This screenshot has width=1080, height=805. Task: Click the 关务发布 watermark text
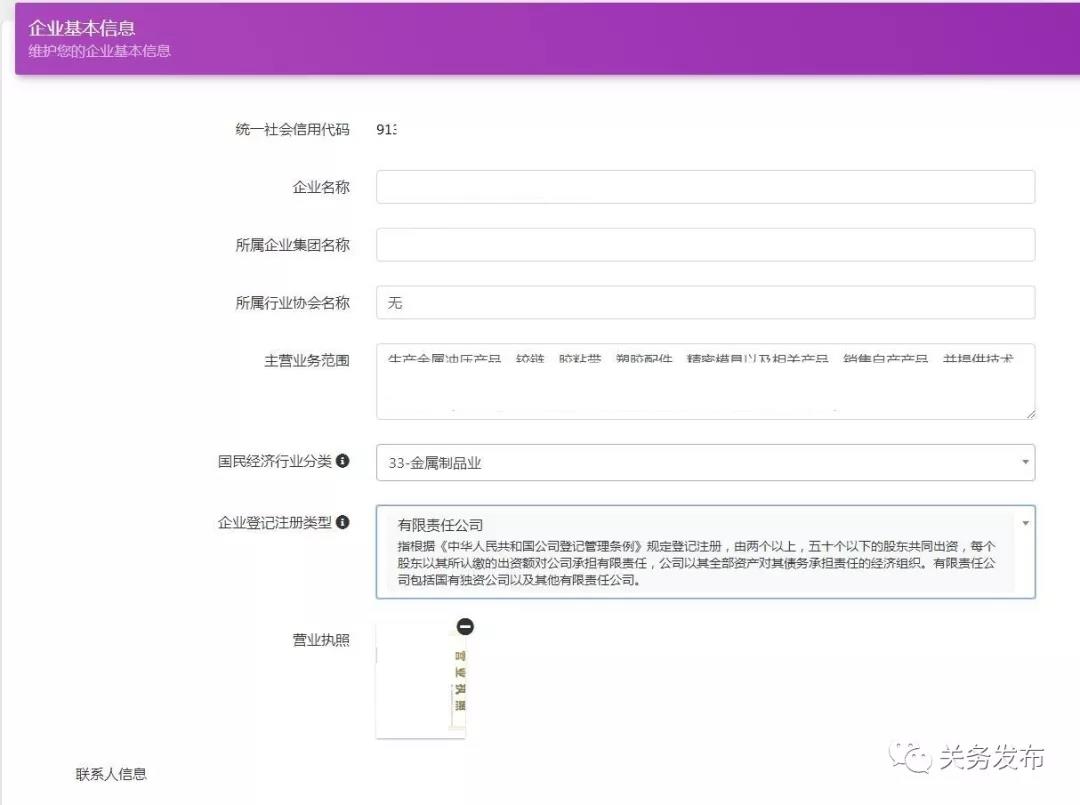click(x=990, y=758)
